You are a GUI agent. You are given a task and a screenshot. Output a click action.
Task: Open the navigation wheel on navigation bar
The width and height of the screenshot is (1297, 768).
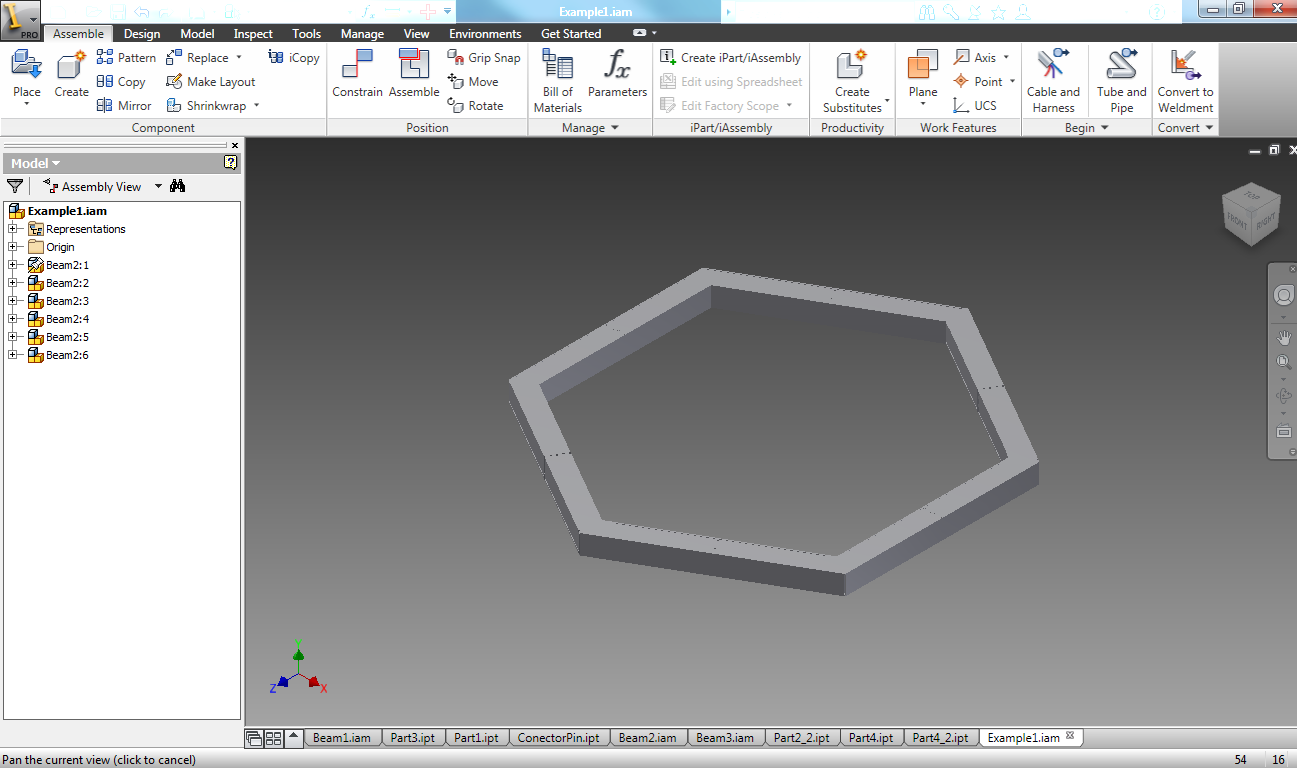pos(1284,296)
